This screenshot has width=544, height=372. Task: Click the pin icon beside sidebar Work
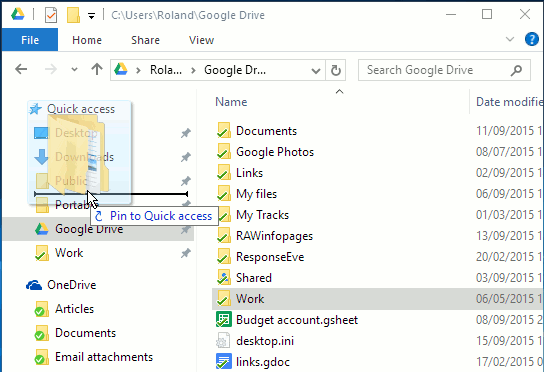pos(186,253)
